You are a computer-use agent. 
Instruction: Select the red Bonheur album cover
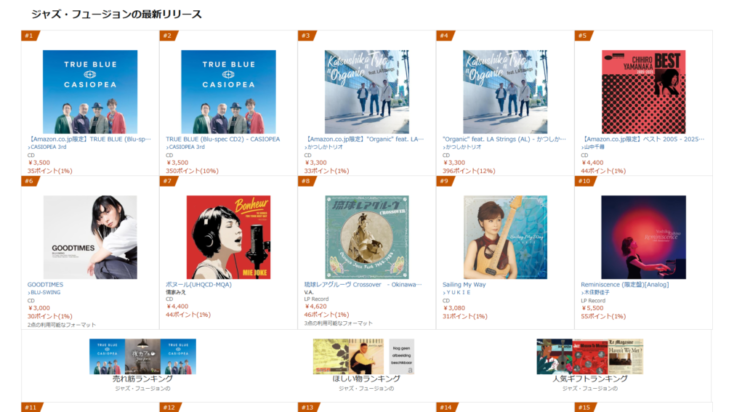click(229, 237)
